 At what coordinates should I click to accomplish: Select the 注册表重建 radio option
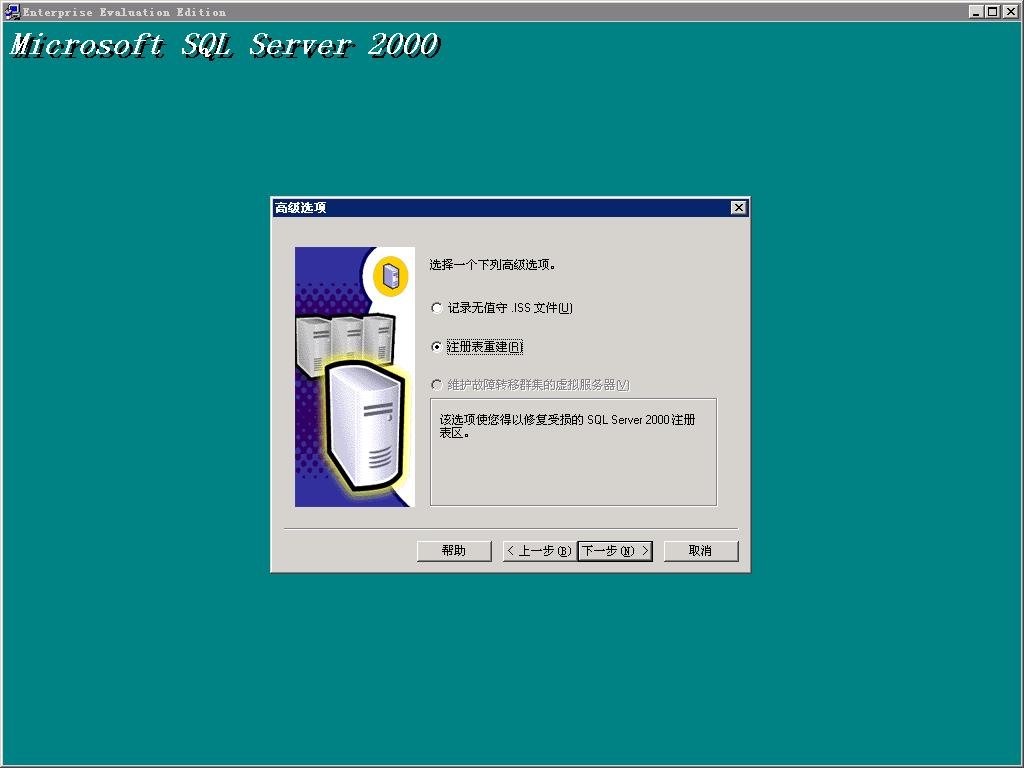click(477, 347)
